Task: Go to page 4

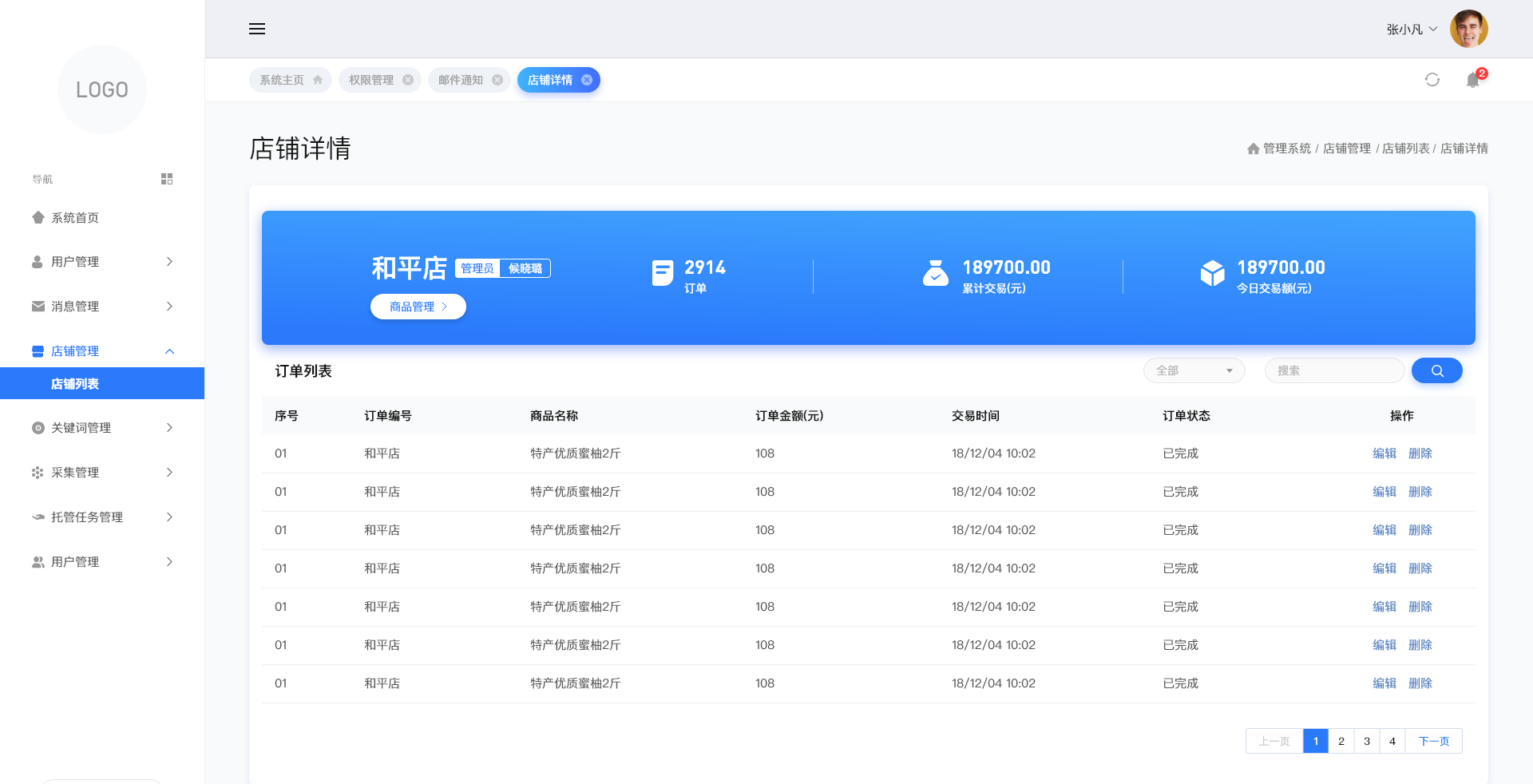Action: pos(1392,741)
